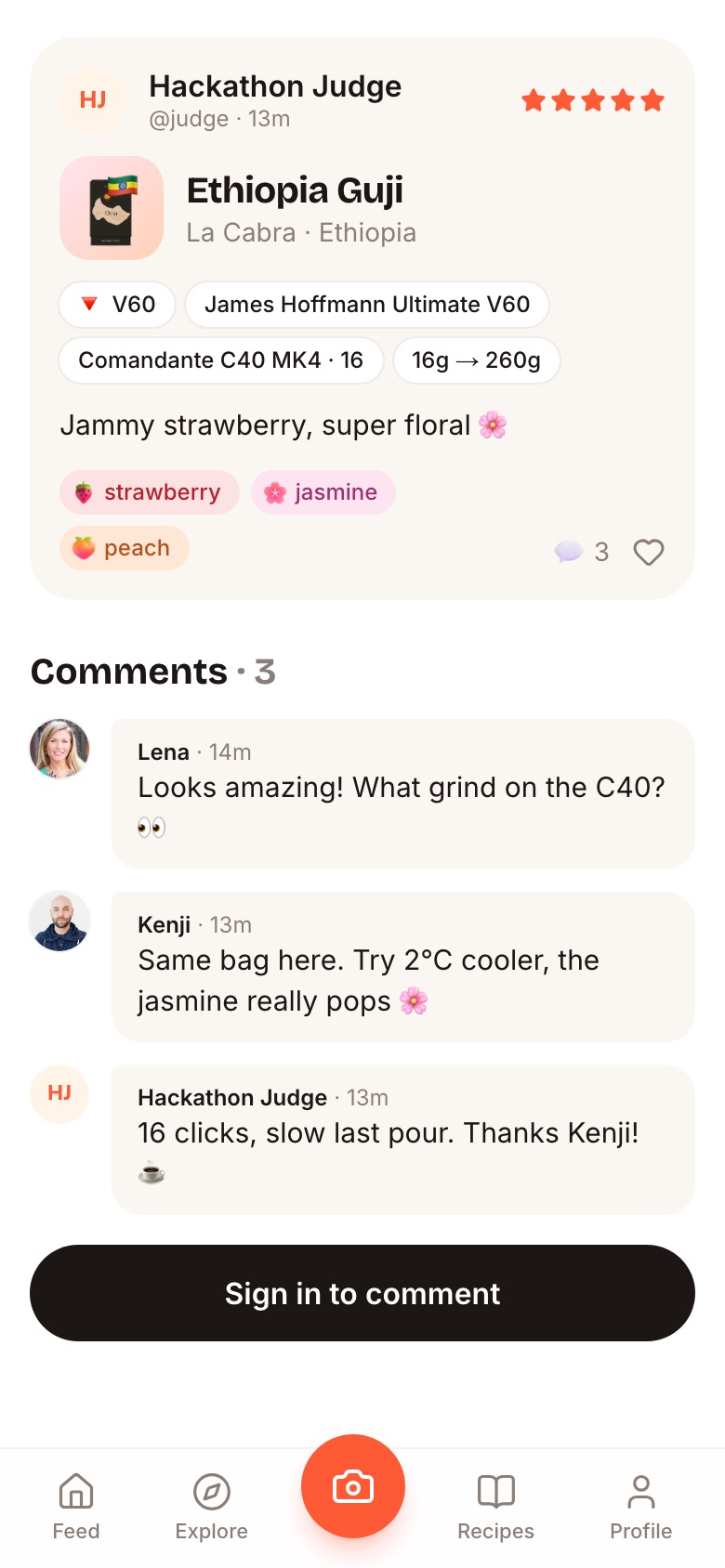Open comments via speech bubble icon
Viewport: 725px width, 1568px height.
coord(568,552)
